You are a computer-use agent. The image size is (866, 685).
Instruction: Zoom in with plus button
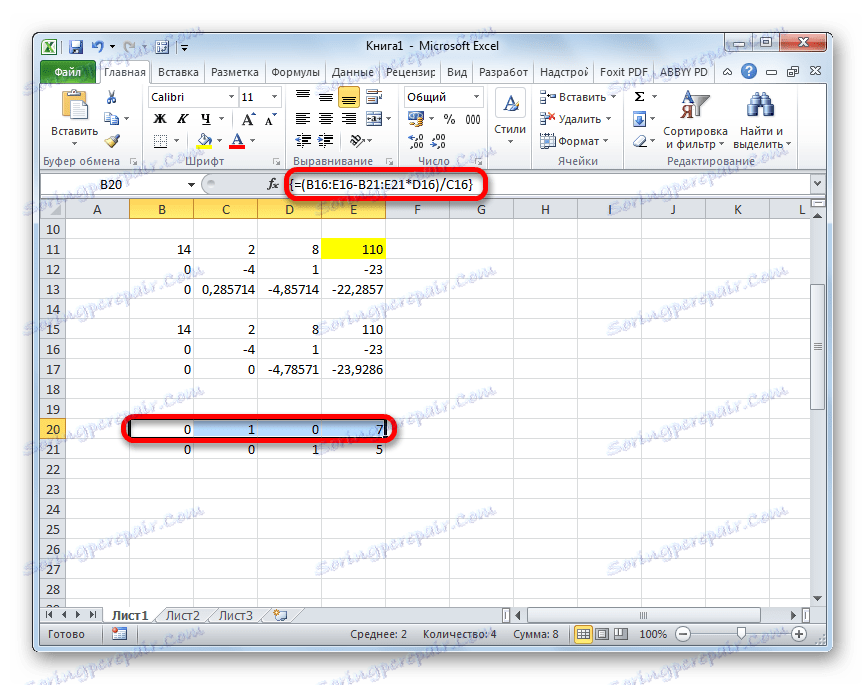799,634
